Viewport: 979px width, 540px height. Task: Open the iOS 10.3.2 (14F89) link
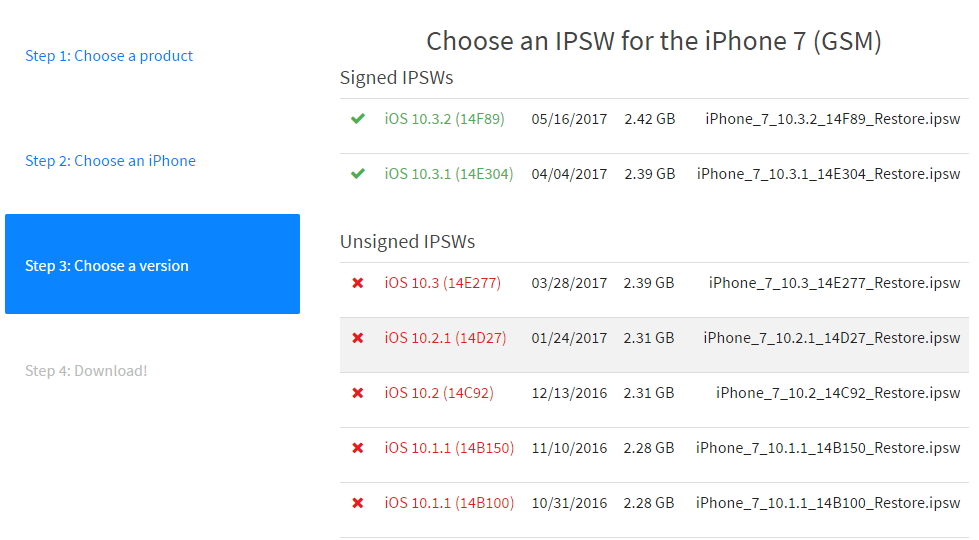click(444, 119)
